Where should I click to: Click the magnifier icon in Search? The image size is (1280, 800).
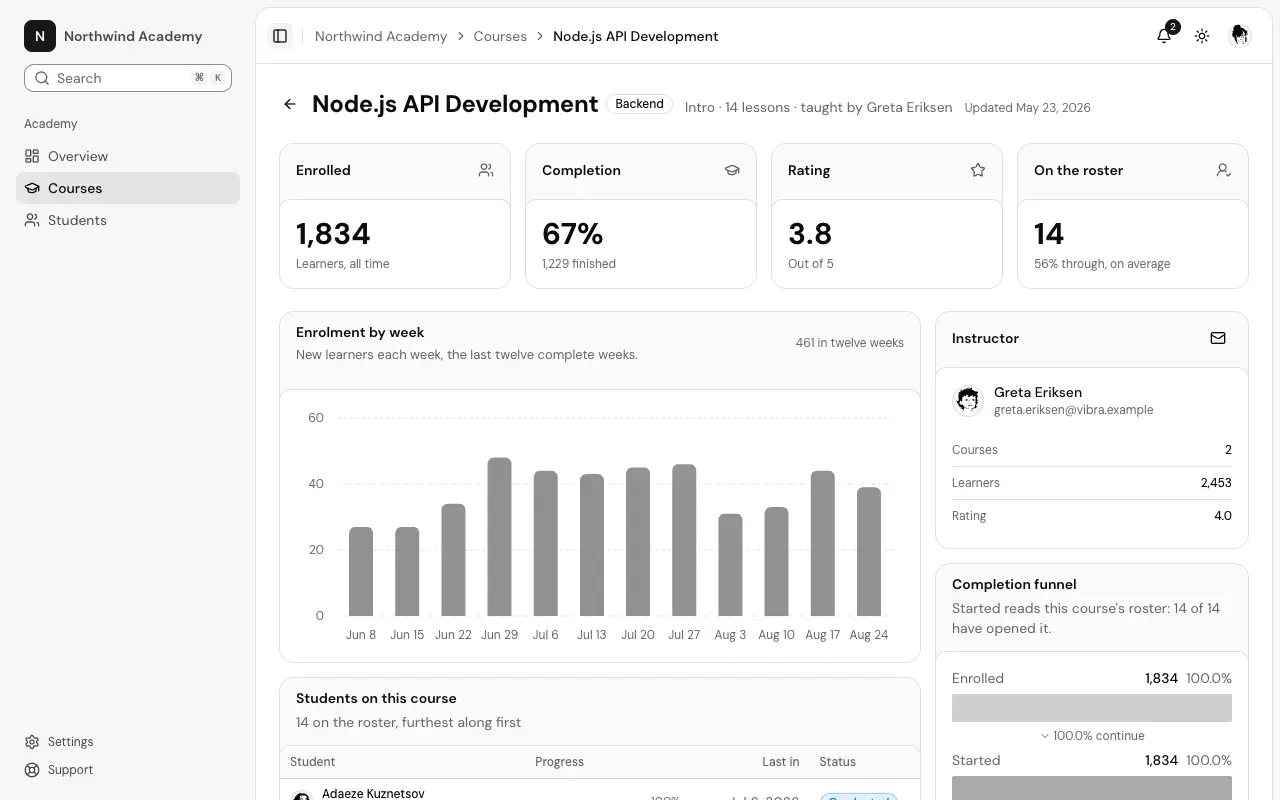42,78
